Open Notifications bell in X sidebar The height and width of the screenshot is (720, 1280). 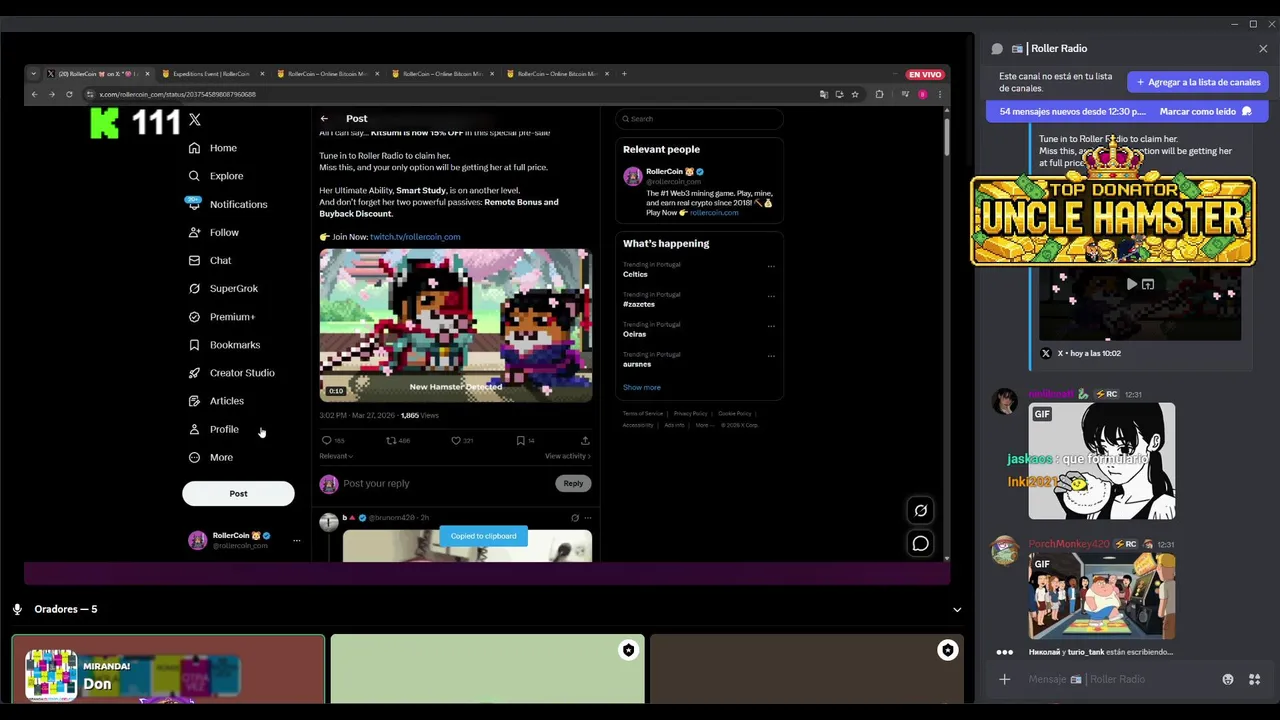click(x=194, y=204)
